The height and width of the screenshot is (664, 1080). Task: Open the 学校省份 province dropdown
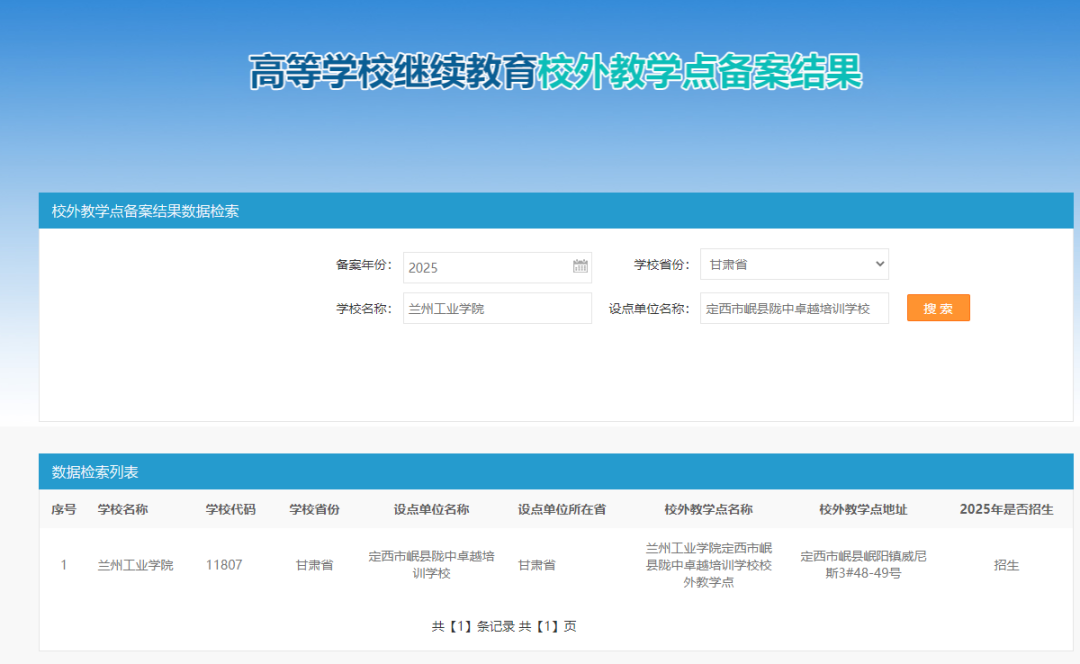coord(794,263)
